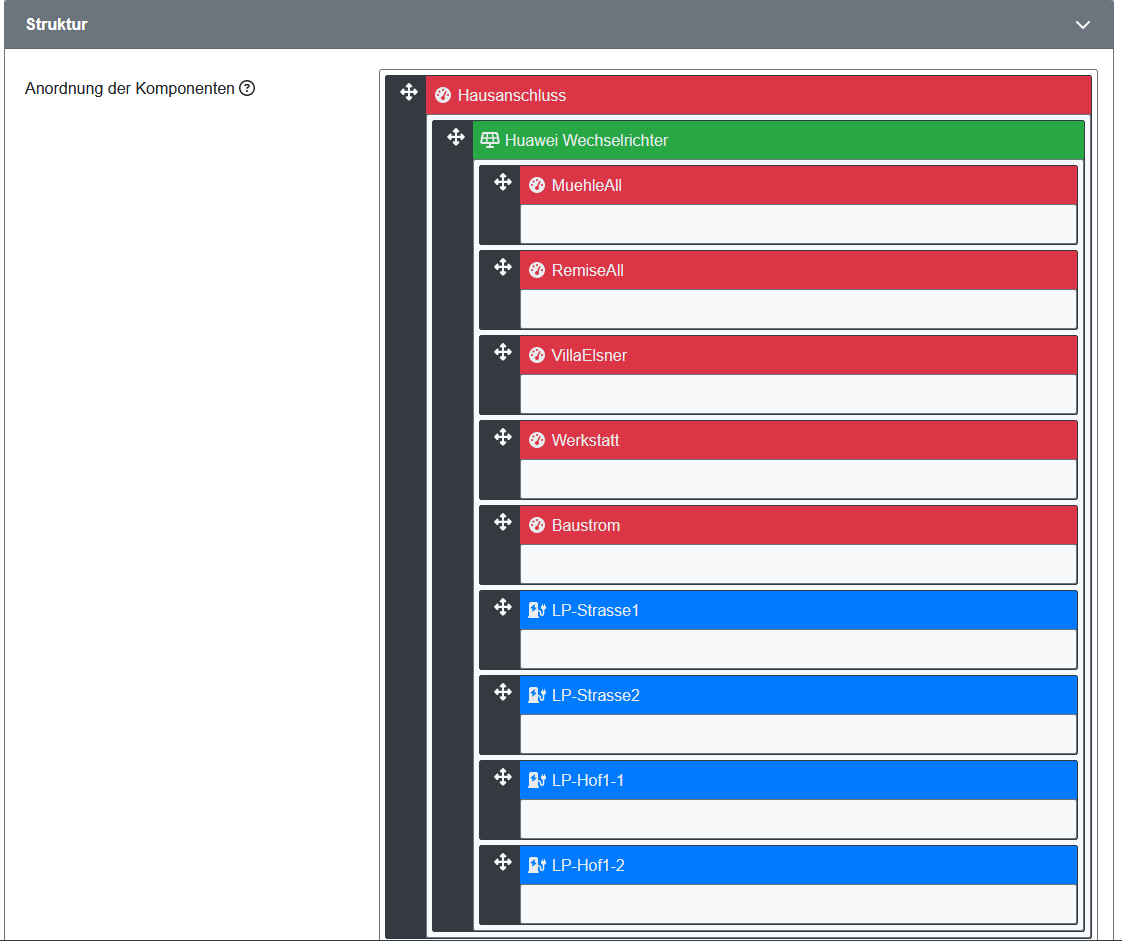
Task: Click the gauge icon beside Werkstatt
Action: click(x=537, y=440)
